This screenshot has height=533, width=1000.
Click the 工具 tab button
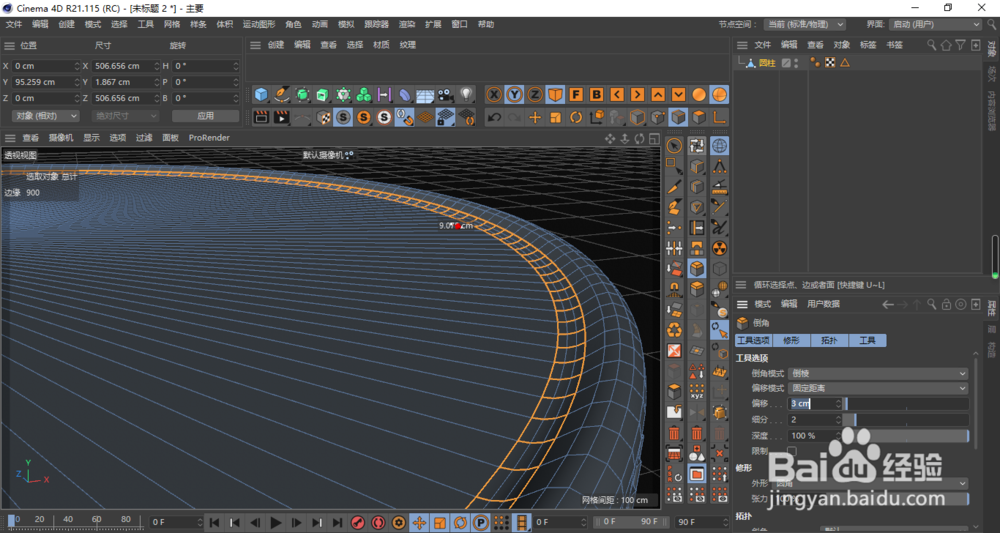[867, 340]
